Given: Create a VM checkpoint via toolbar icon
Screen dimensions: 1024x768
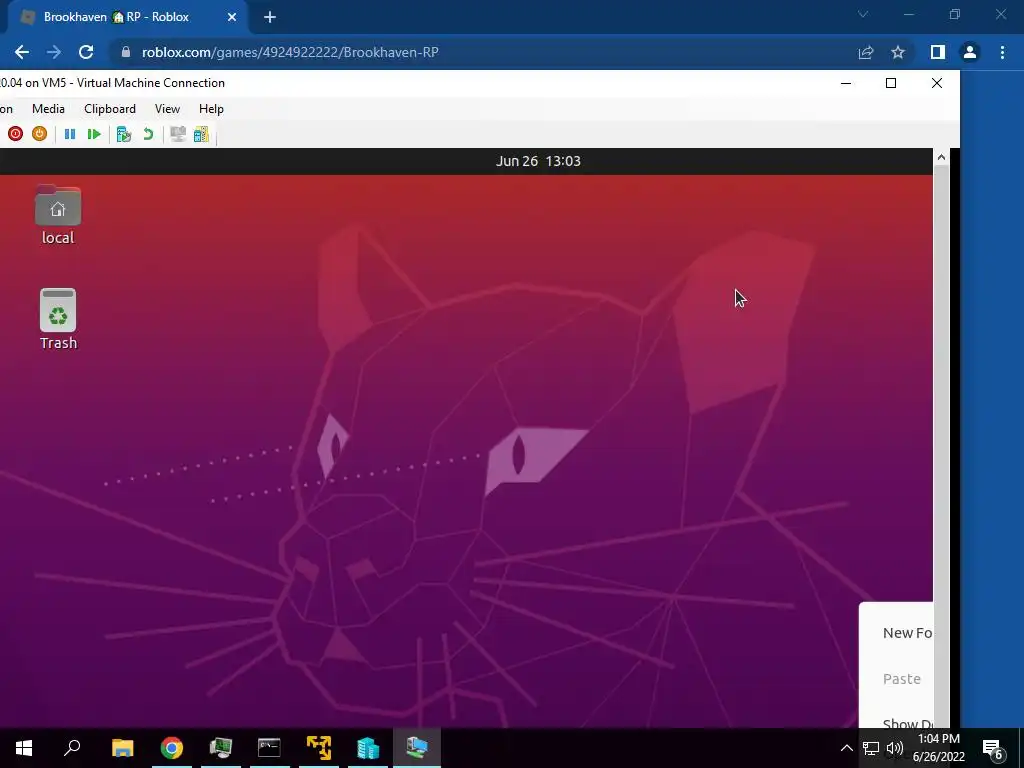Looking at the screenshot, I should click(123, 134).
